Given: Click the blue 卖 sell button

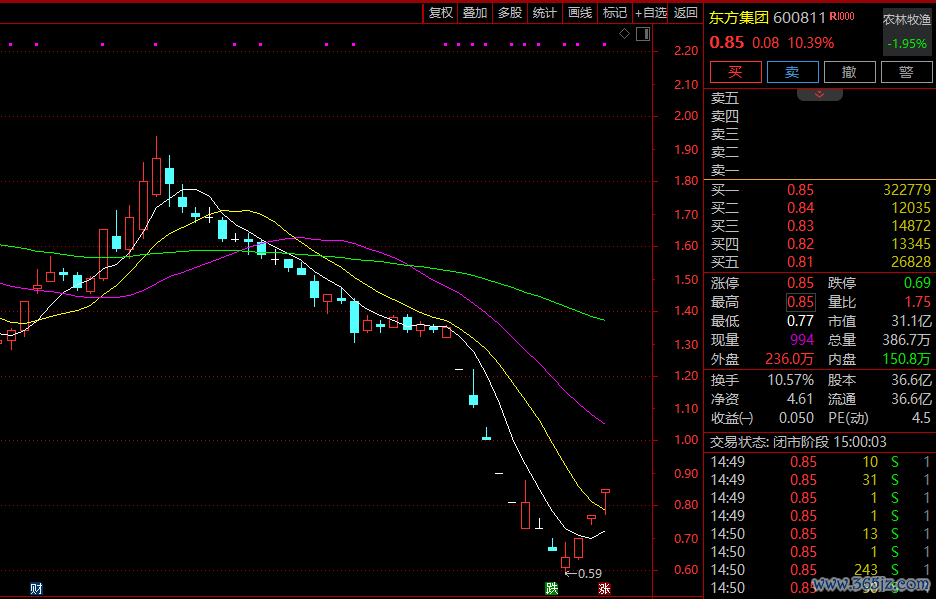Looking at the screenshot, I should coord(792,72).
